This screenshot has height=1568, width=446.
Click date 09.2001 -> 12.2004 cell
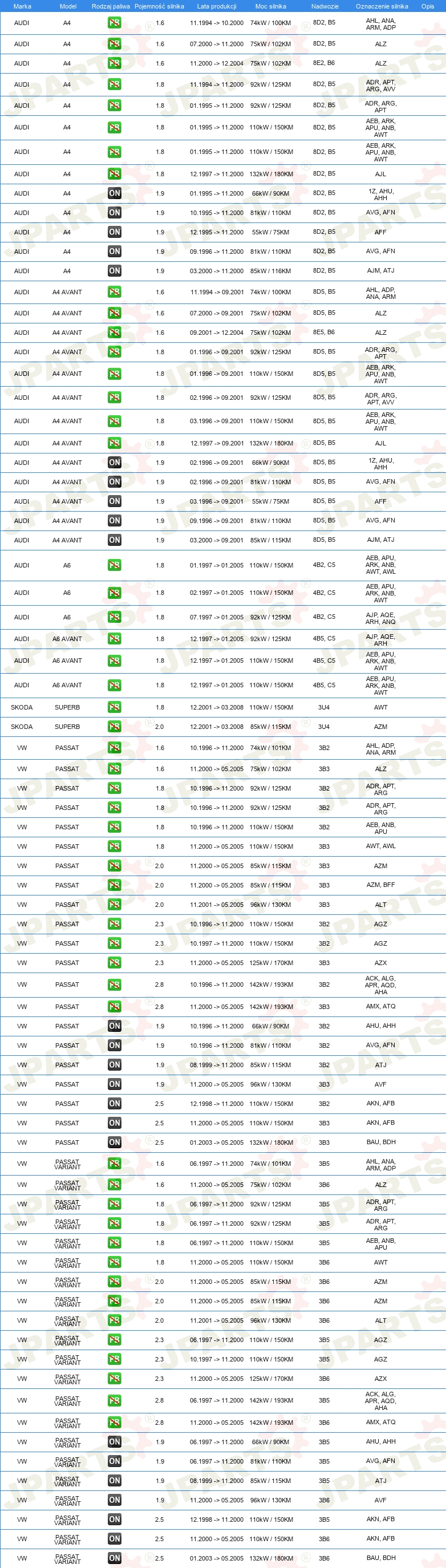pos(217,333)
